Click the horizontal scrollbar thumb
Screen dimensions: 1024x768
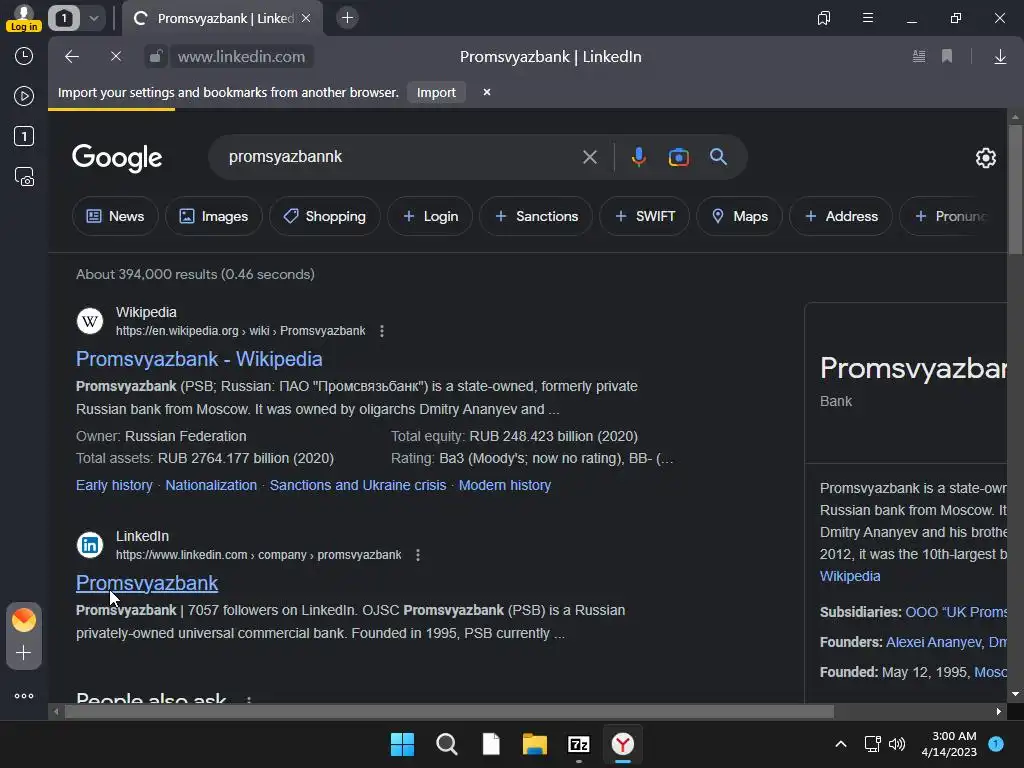(449, 711)
